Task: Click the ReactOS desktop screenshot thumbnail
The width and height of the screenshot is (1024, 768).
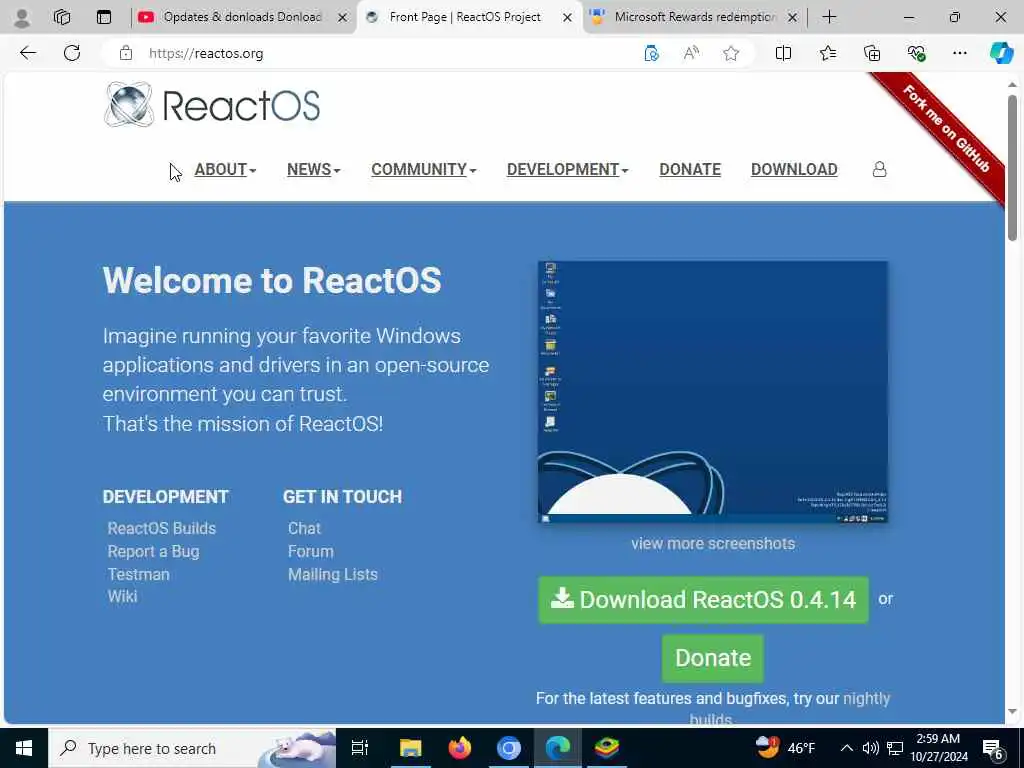Action: coord(712,392)
